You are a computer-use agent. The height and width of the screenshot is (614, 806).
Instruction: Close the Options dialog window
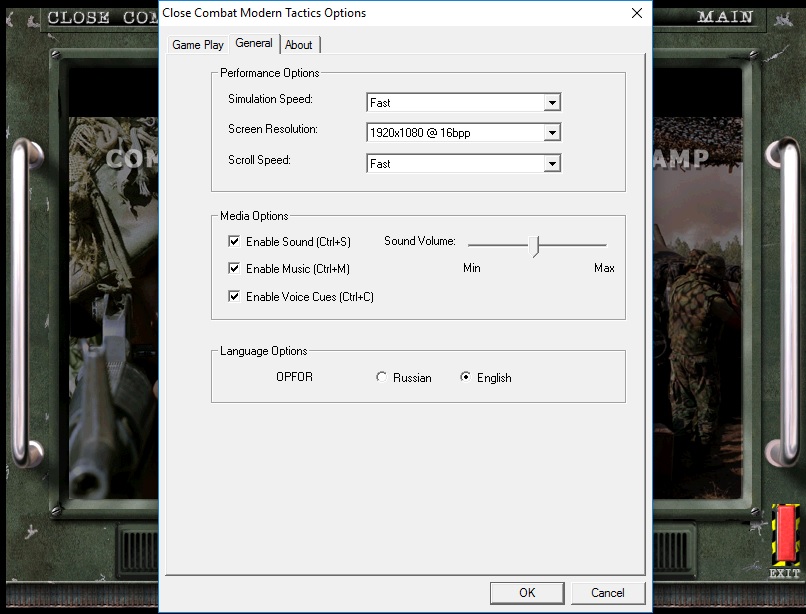pos(637,13)
